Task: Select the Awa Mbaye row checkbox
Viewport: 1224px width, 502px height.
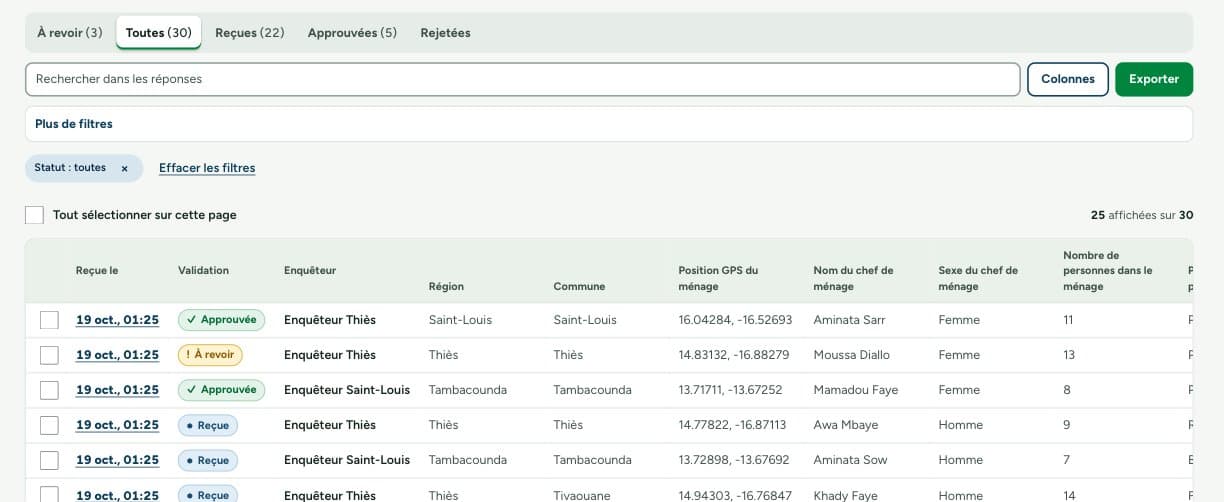Action: point(49,425)
